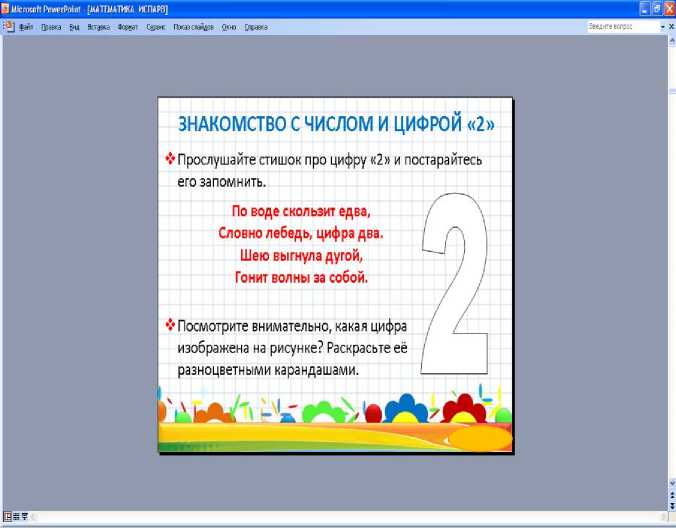The image size is (676, 528).
Task: Open the dropdown arrow beside the help question box
Action: [x=662, y=28]
